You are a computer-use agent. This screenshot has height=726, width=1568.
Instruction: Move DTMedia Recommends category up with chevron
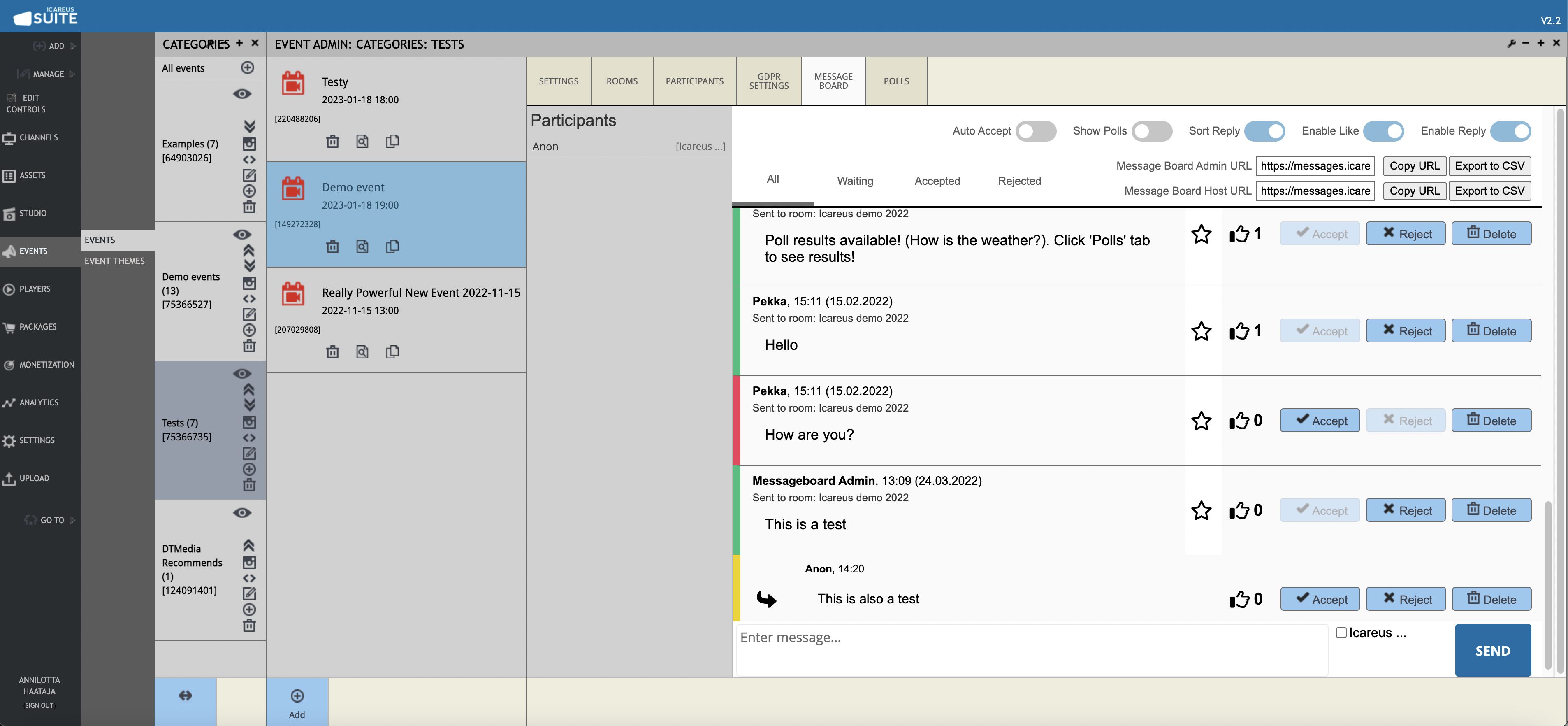pyautogui.click(x=249, y=545)
